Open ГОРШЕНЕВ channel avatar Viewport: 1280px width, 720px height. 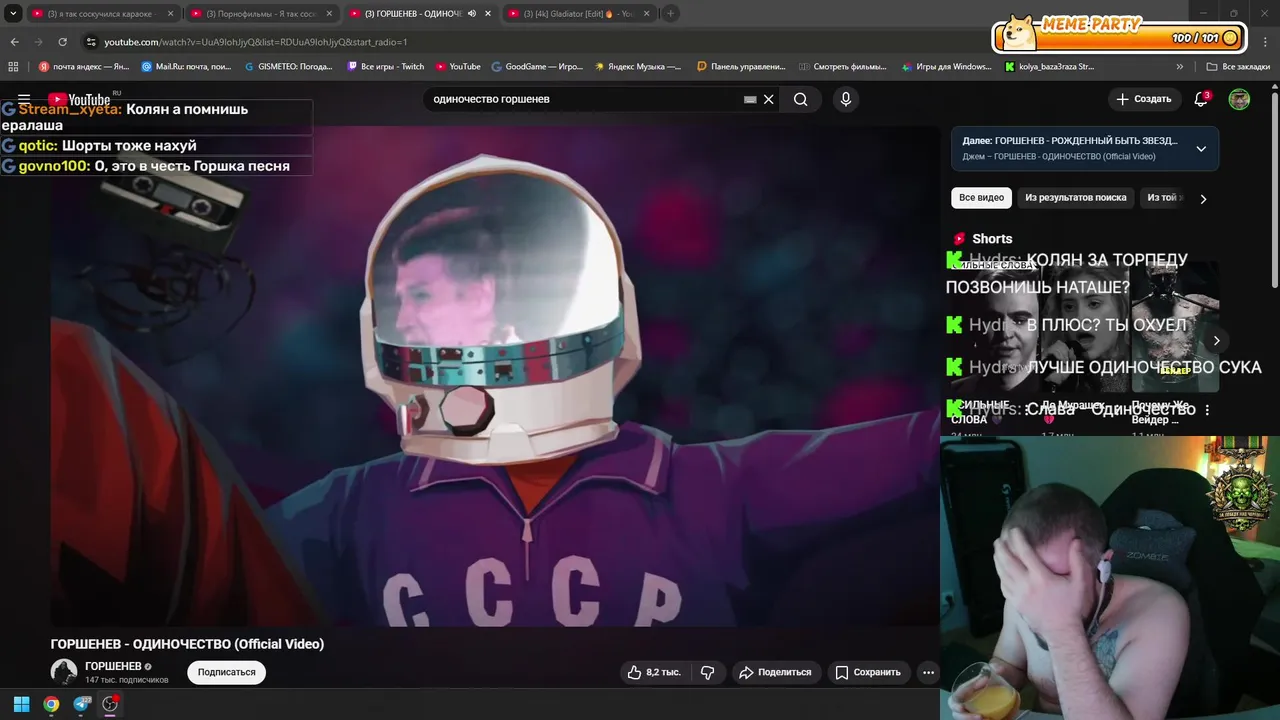64,672
